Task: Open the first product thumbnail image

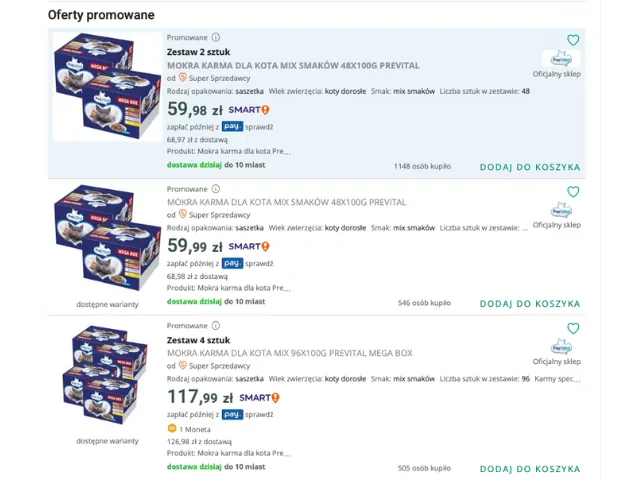Action: coord(107,87)
